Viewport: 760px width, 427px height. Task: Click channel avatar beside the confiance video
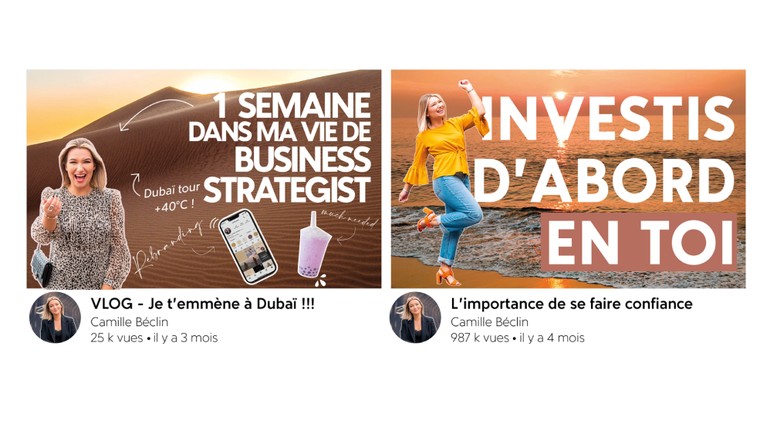[415, 317]
